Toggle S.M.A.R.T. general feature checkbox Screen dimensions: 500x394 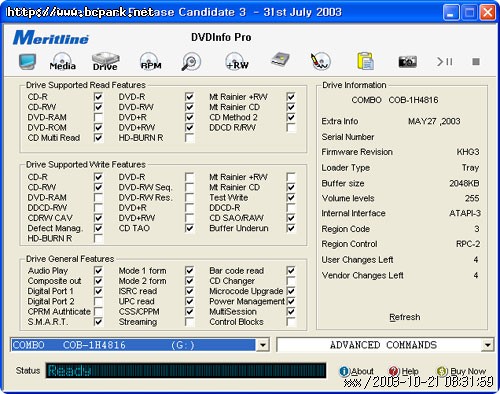coord(98,322)
